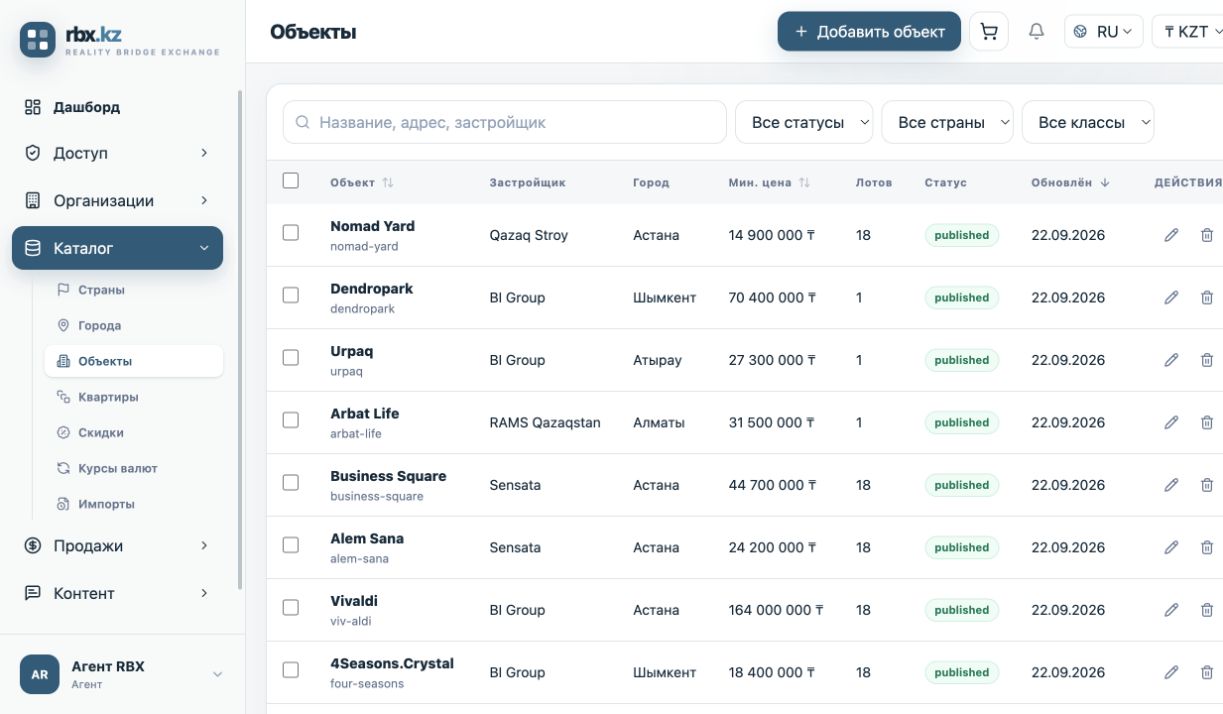Delete 4Seasons.Crystal trash icon
This screenshot has width=1223, height=714.
coord(1207,672)
